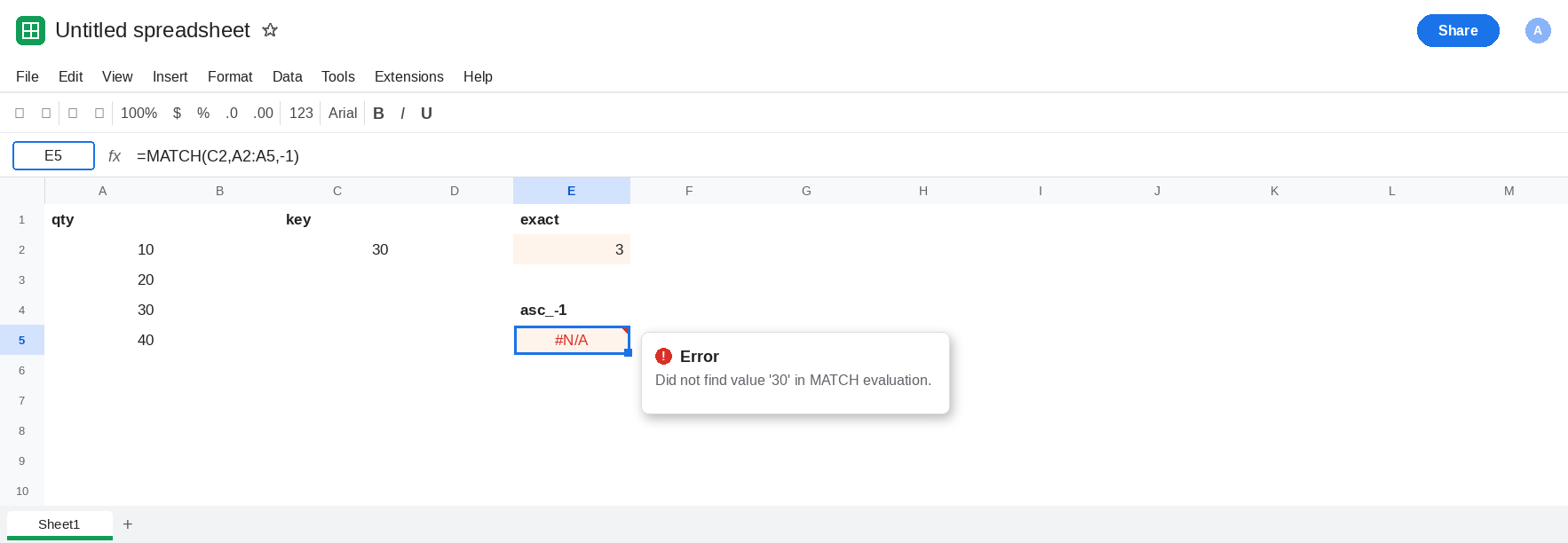Select cell E2 containing value 3

click(572, 249)
